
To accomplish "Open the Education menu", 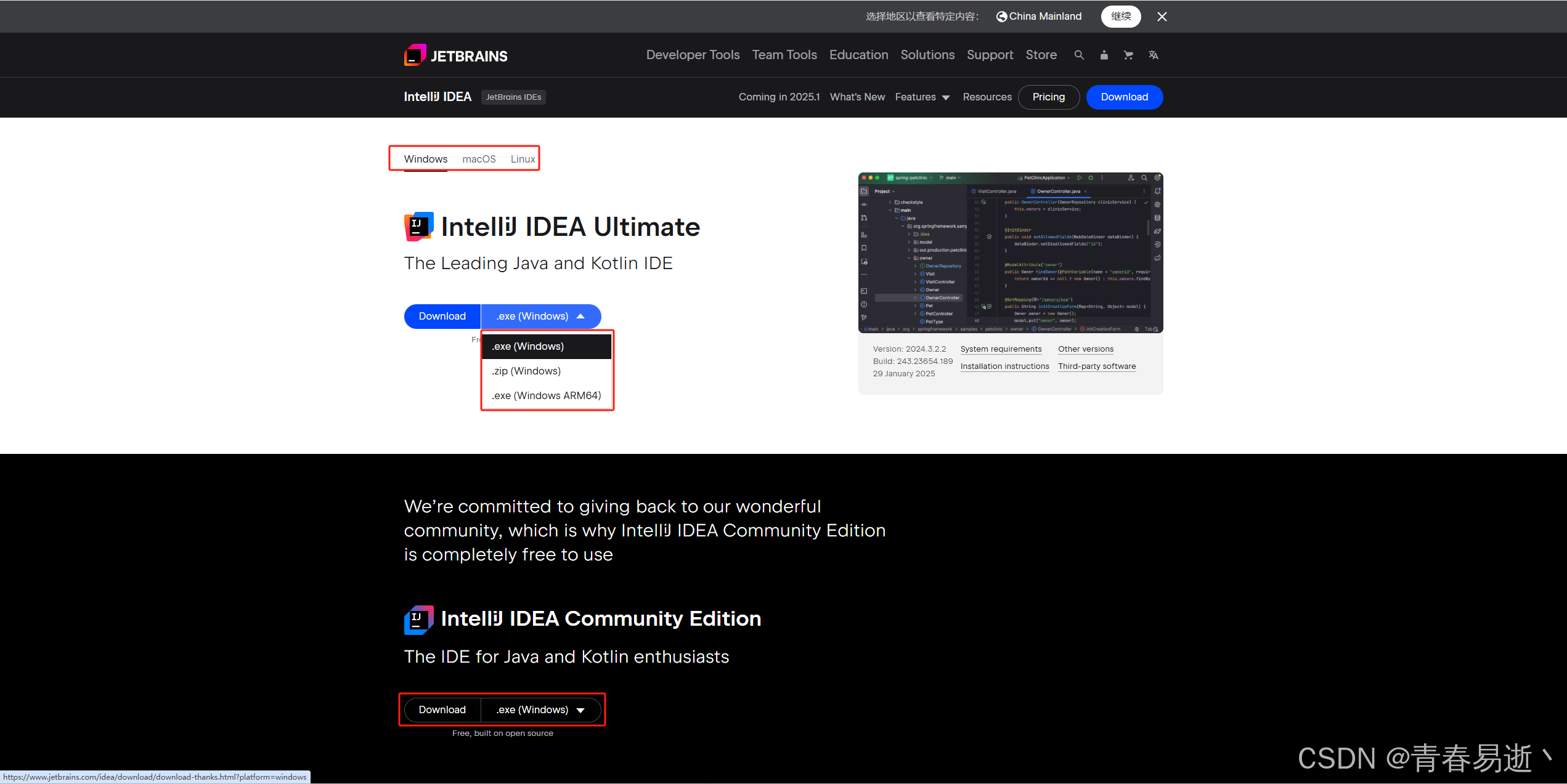I will tap(858, 55).
